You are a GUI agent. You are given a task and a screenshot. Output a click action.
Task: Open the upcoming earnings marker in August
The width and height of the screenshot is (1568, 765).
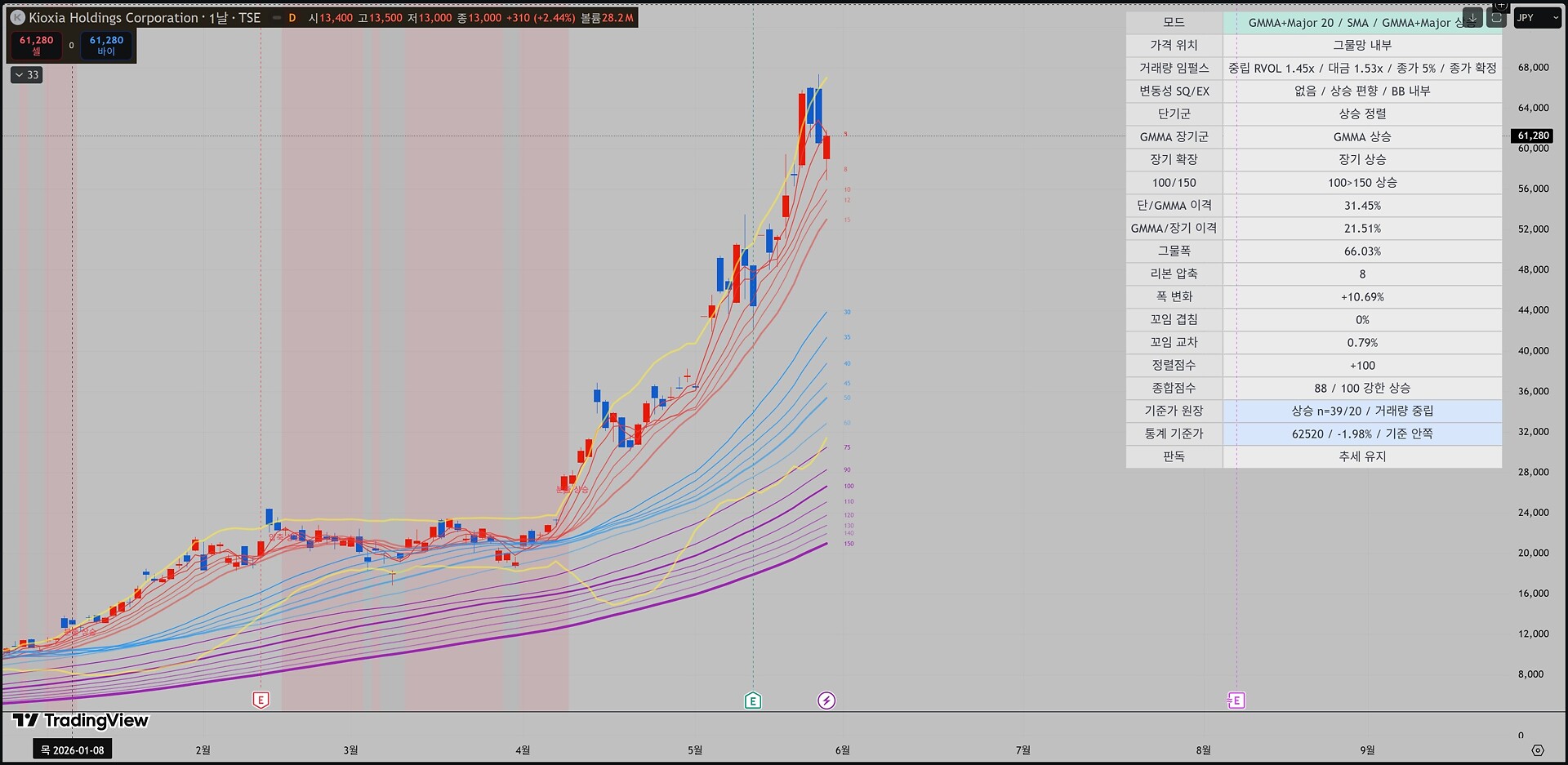pos(1236,700)
